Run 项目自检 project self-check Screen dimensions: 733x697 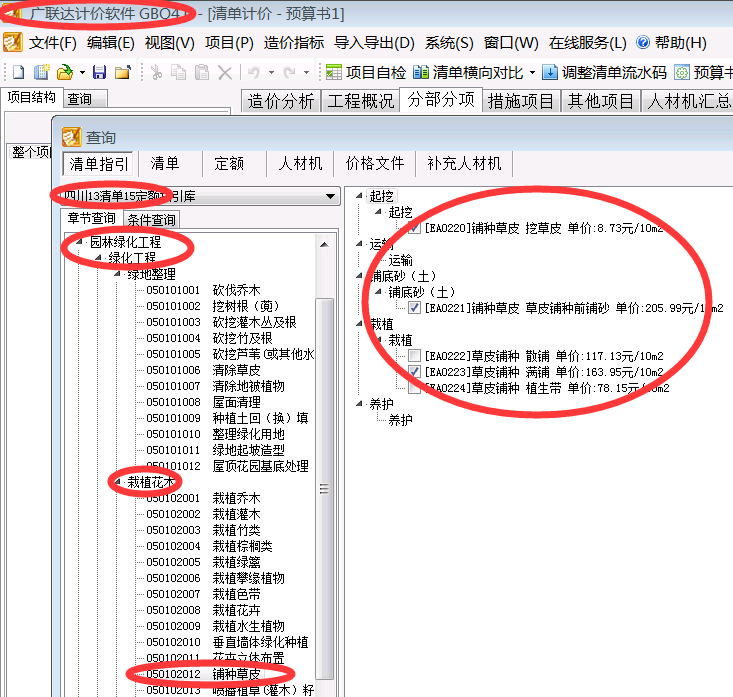366,72
